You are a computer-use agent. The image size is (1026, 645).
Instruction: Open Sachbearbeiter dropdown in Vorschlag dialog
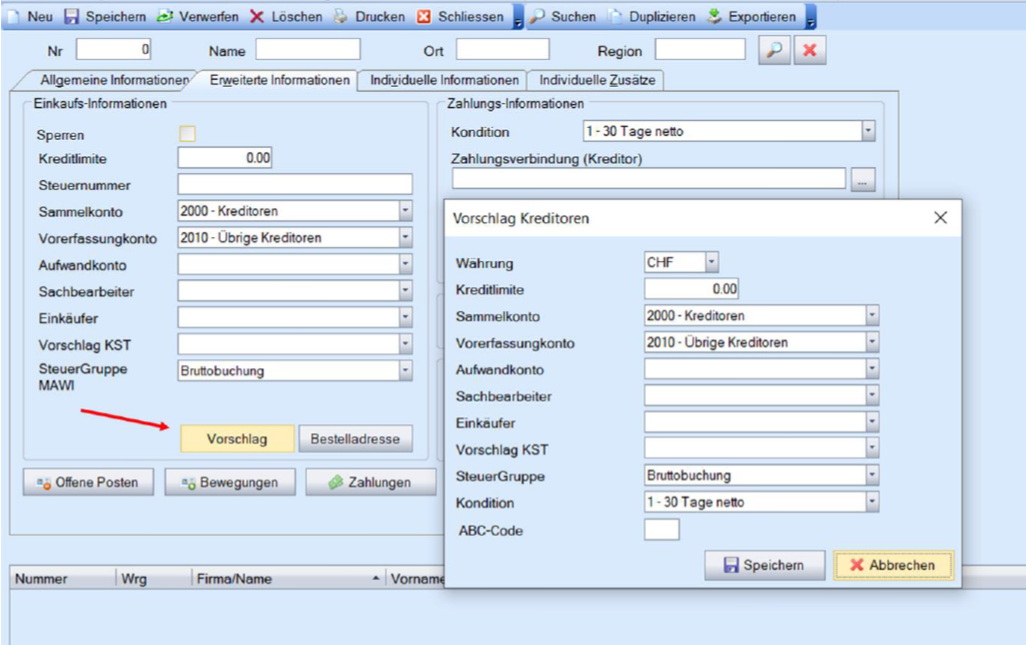click(x=872, y=395)
